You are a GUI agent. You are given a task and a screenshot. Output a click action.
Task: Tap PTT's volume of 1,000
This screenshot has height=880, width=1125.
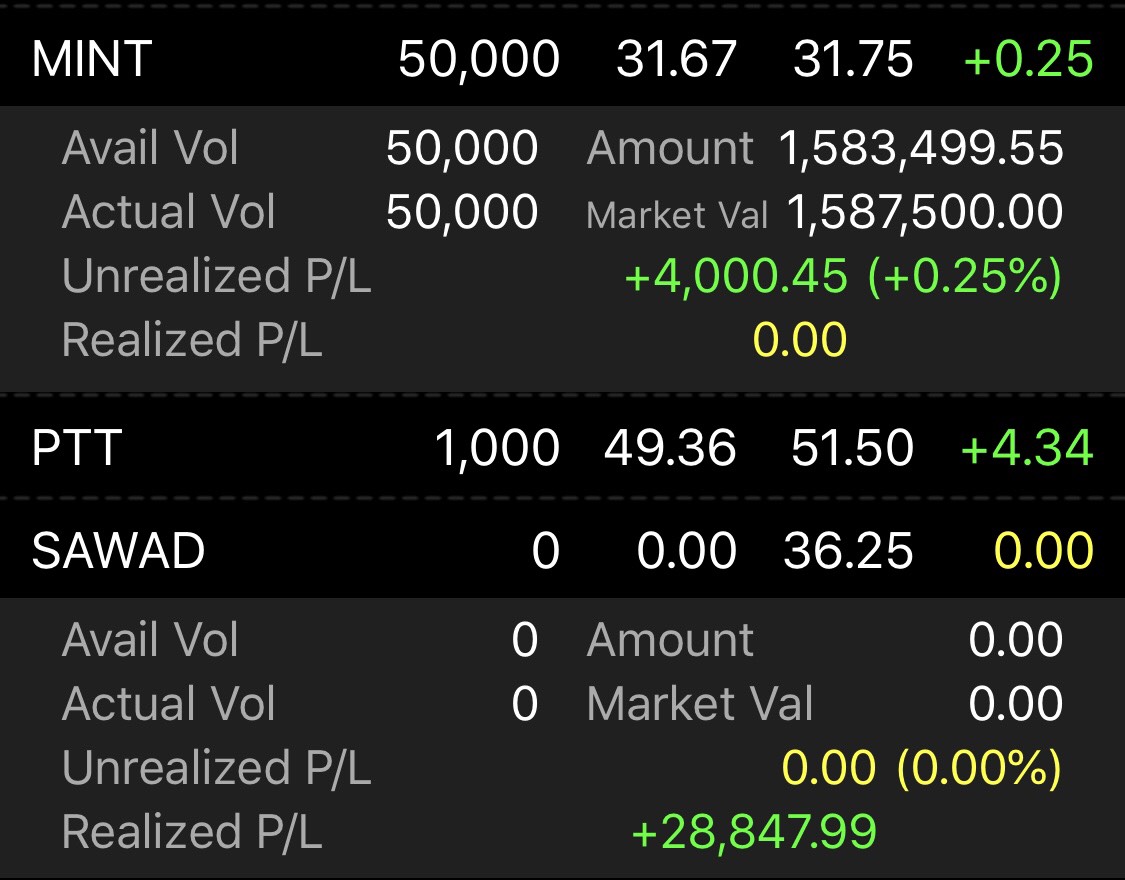tap(497, 448)
